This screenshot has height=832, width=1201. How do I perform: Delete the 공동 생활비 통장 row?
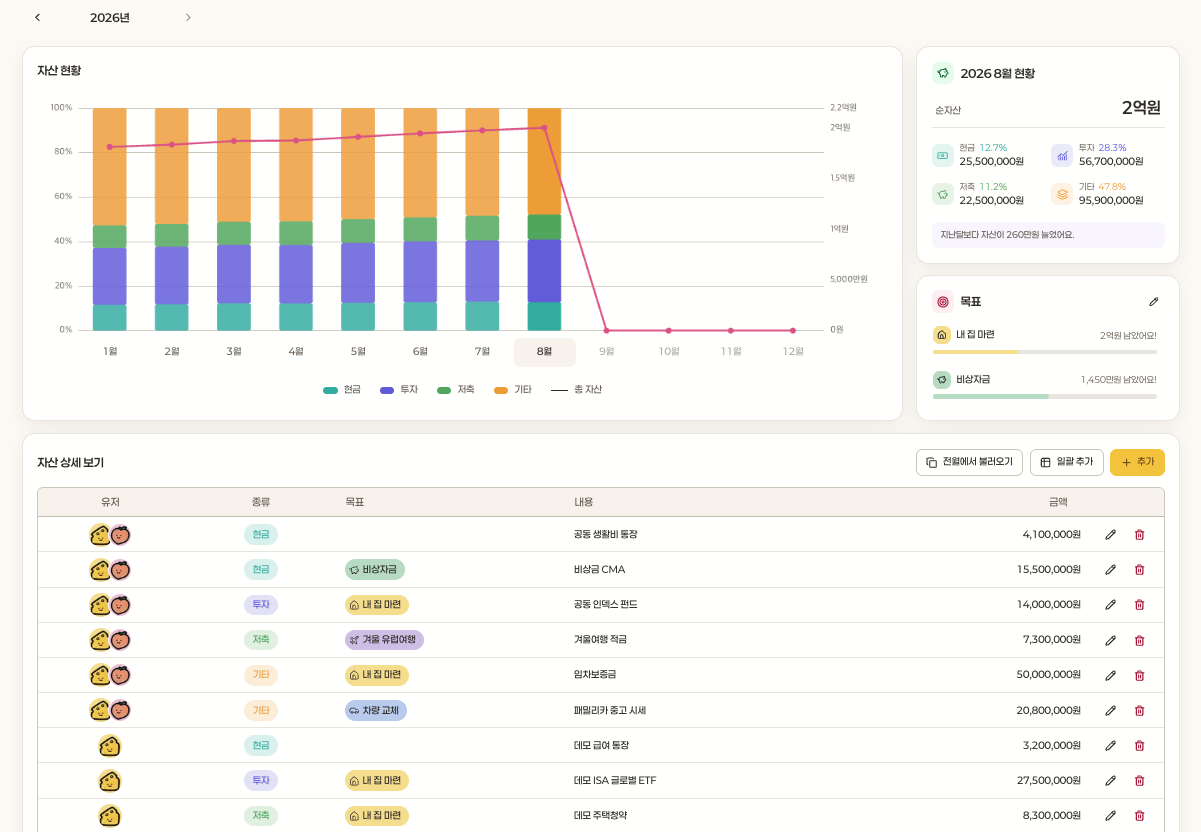coord(1139,535)
